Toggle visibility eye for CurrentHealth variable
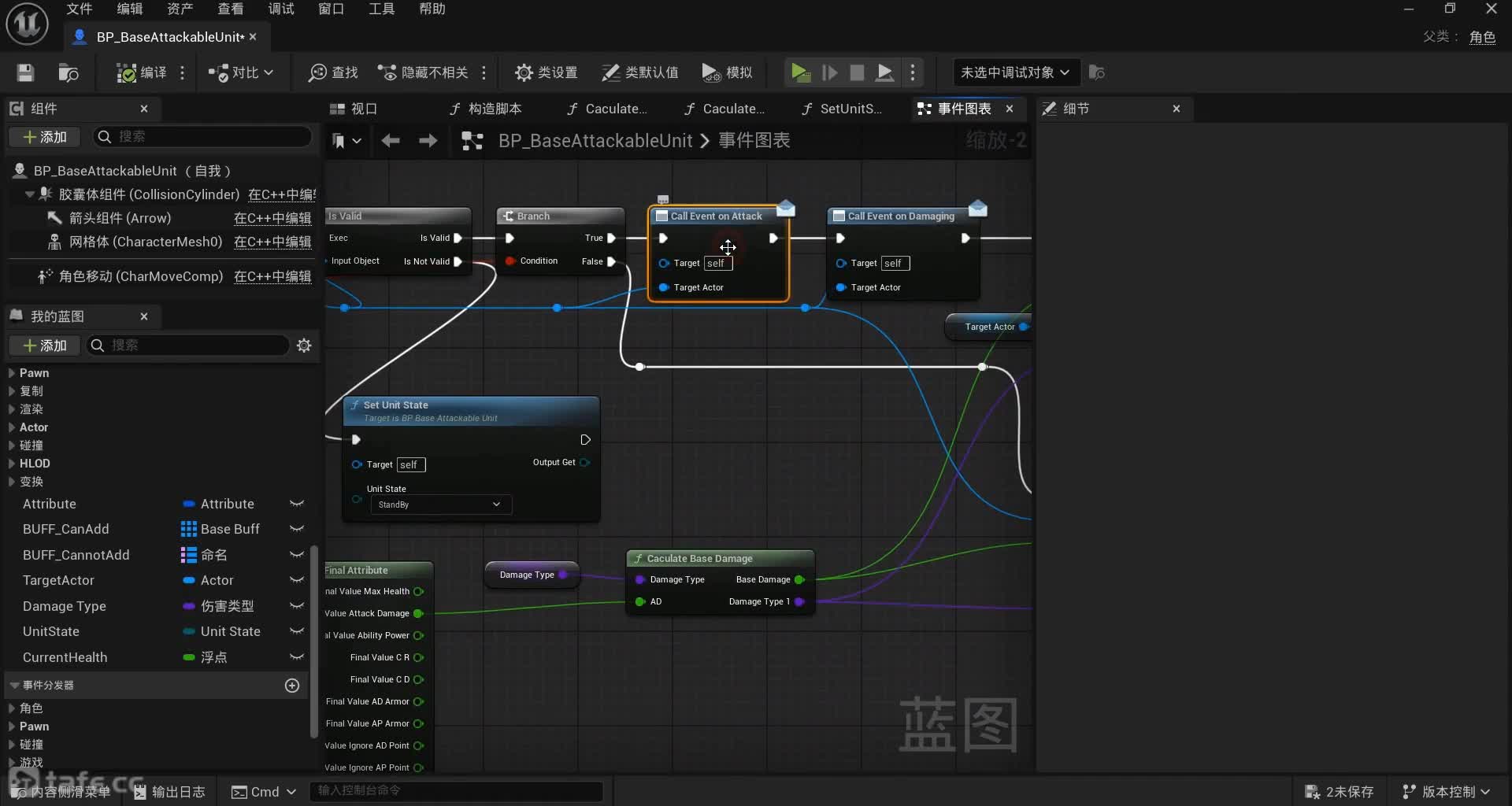Viewport: 1512px width, 806px height. (x=297, y=657)
